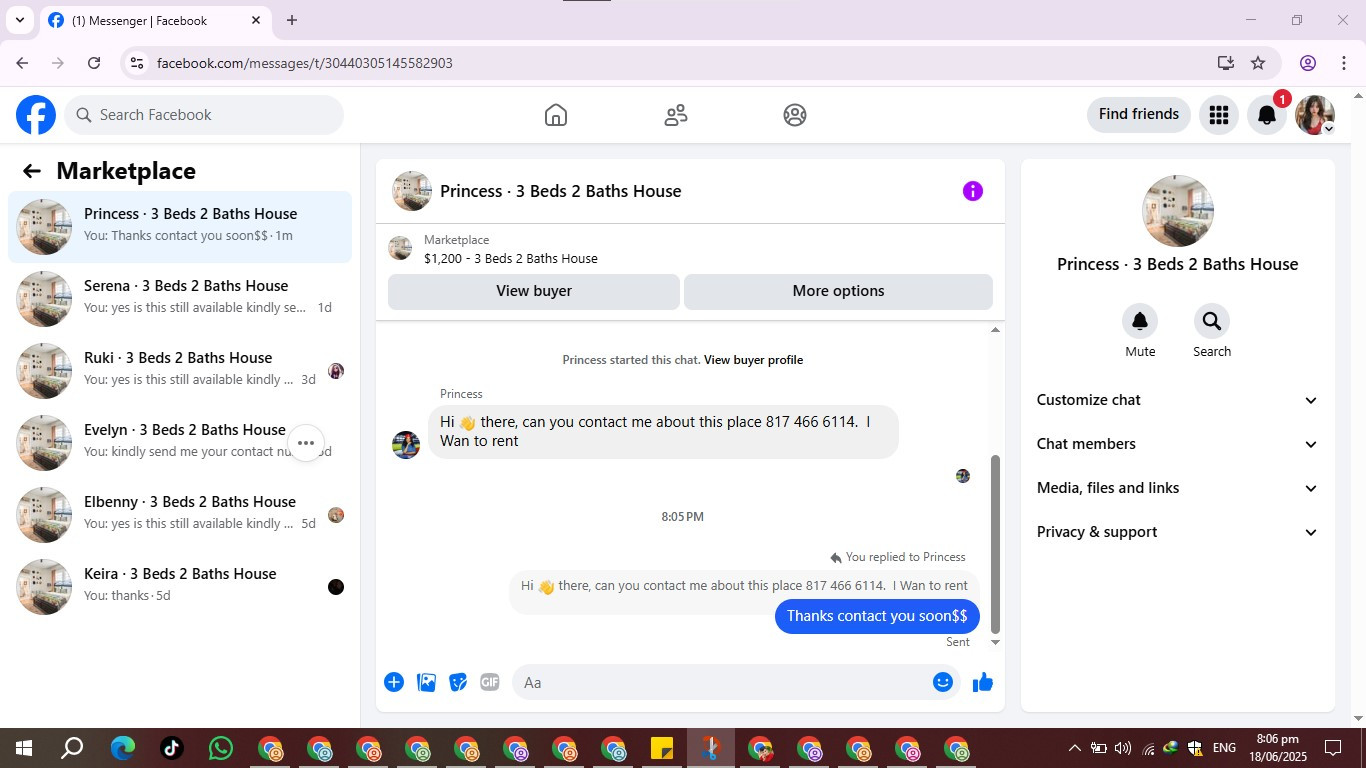Expand the Privacy & support section
This screenshot has width=1366, height=768.
pyautogui.click(x=1178, y=532)
